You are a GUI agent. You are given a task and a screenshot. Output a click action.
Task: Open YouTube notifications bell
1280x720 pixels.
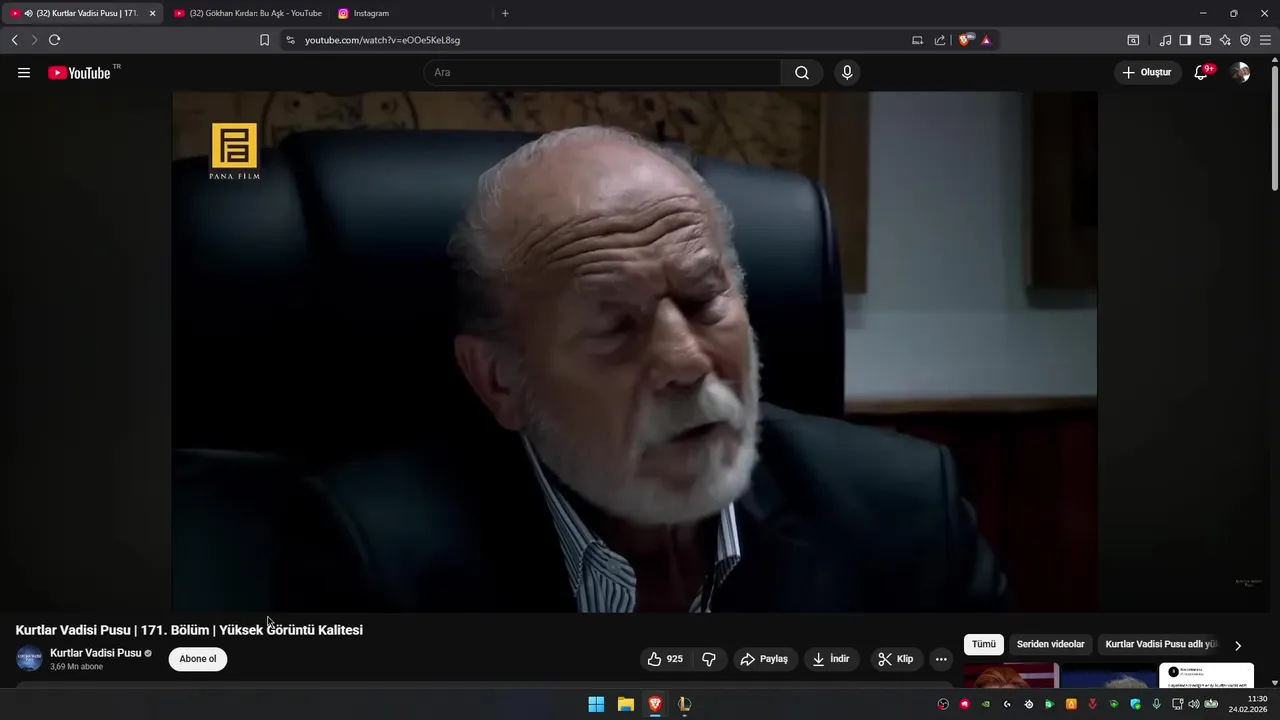1202,72
